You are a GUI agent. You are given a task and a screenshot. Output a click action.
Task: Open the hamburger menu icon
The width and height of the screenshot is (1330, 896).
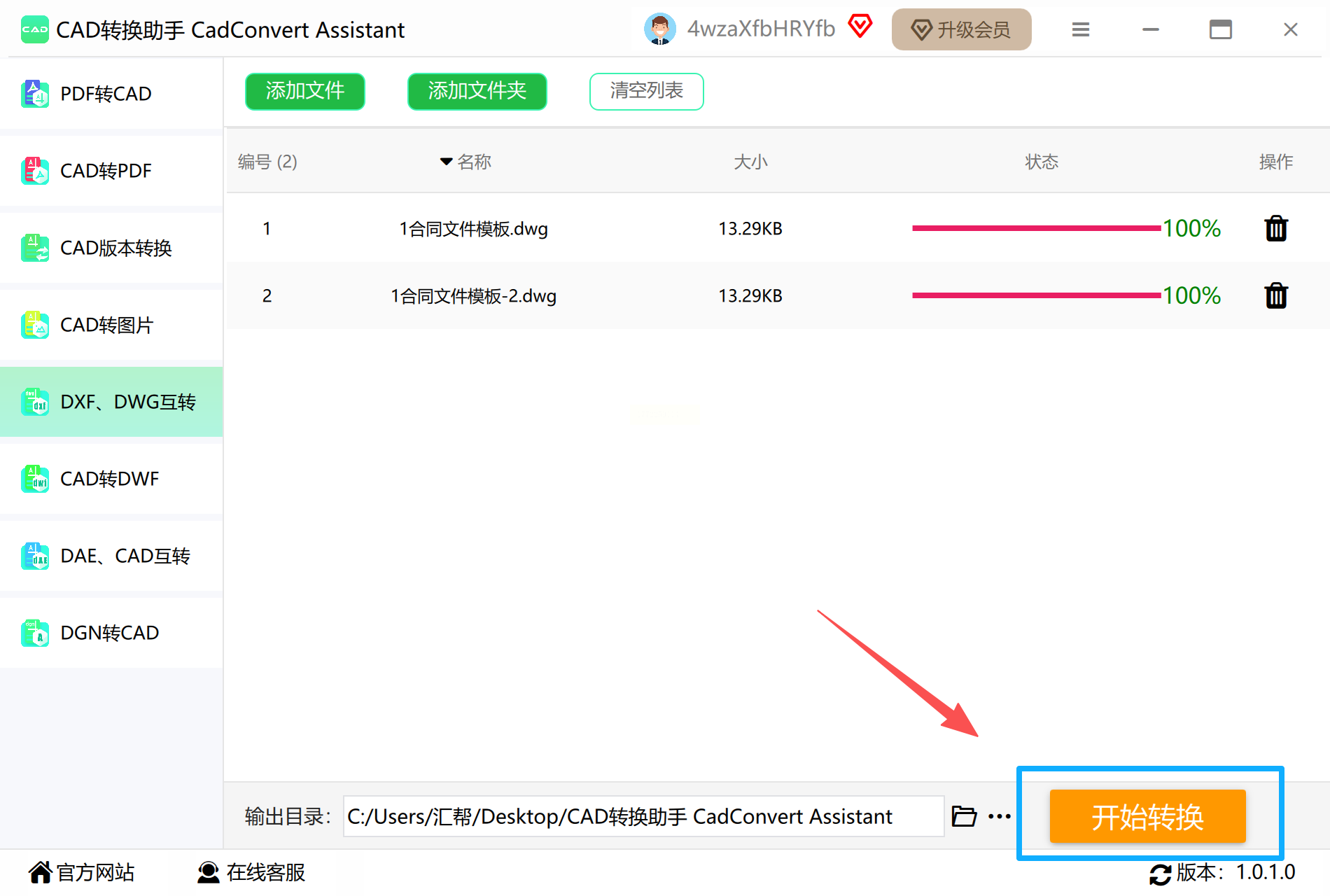pos(1081,29)
